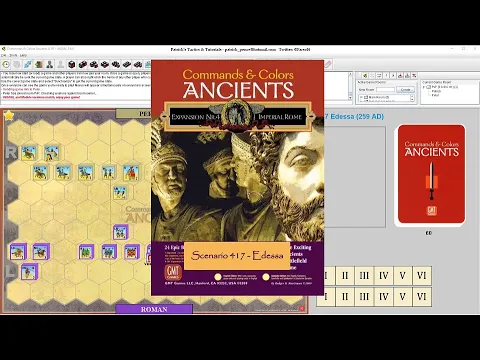Roll a single die using the one-die button
This screenshot has height=360, width=480.
coord(72,64)
